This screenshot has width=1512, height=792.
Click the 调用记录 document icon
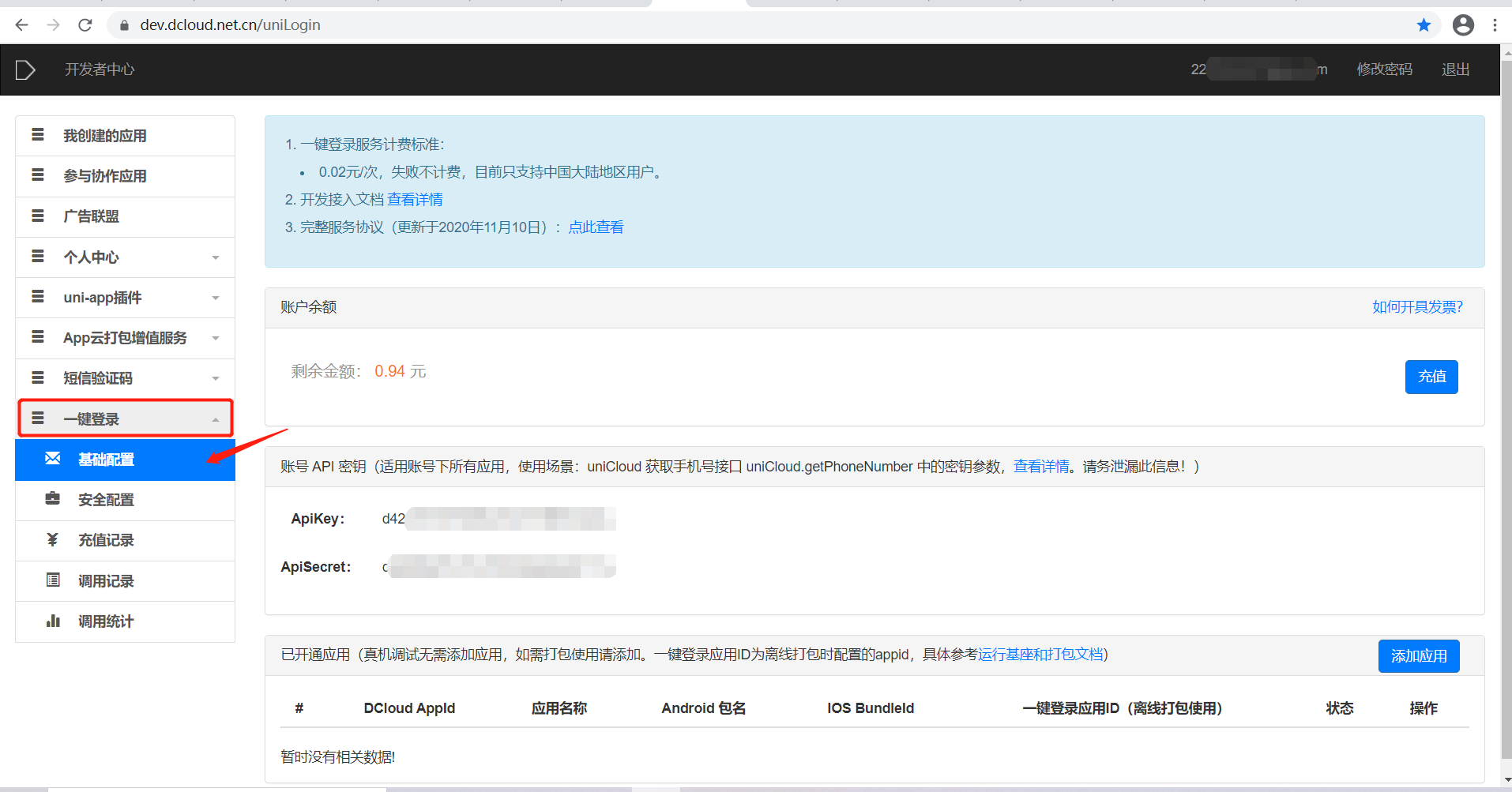coord(52,580)
